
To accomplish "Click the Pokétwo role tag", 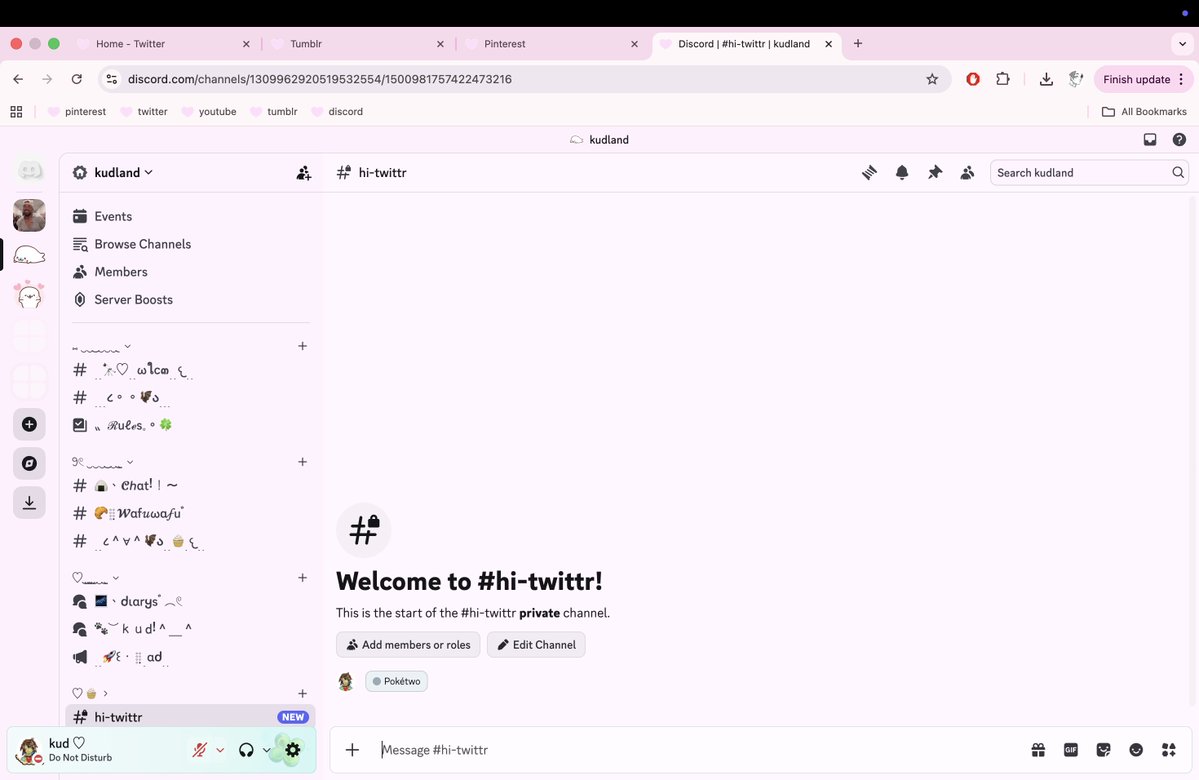I will pos(396,681).
